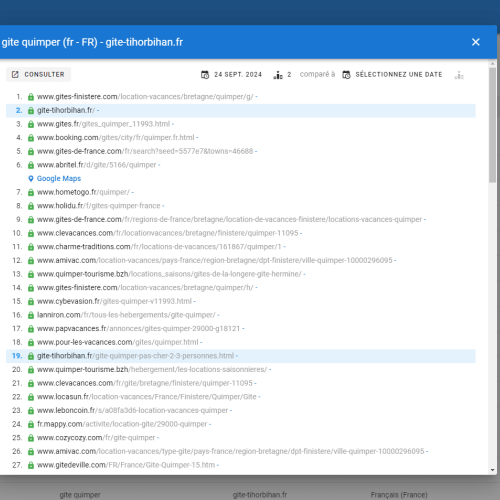Open the Google Maps result link
The image size is (500, 500).
point(59,179)
